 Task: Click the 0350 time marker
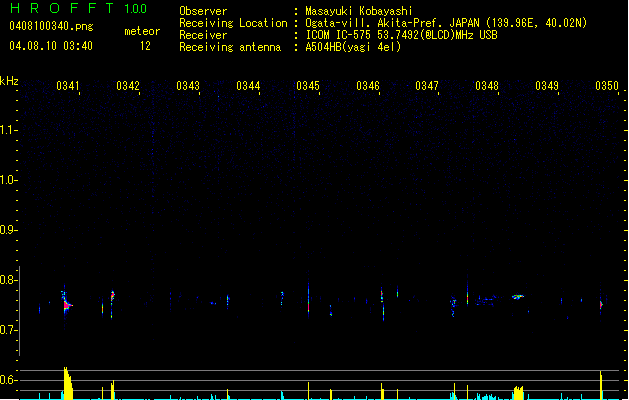(x=607, y=86)
